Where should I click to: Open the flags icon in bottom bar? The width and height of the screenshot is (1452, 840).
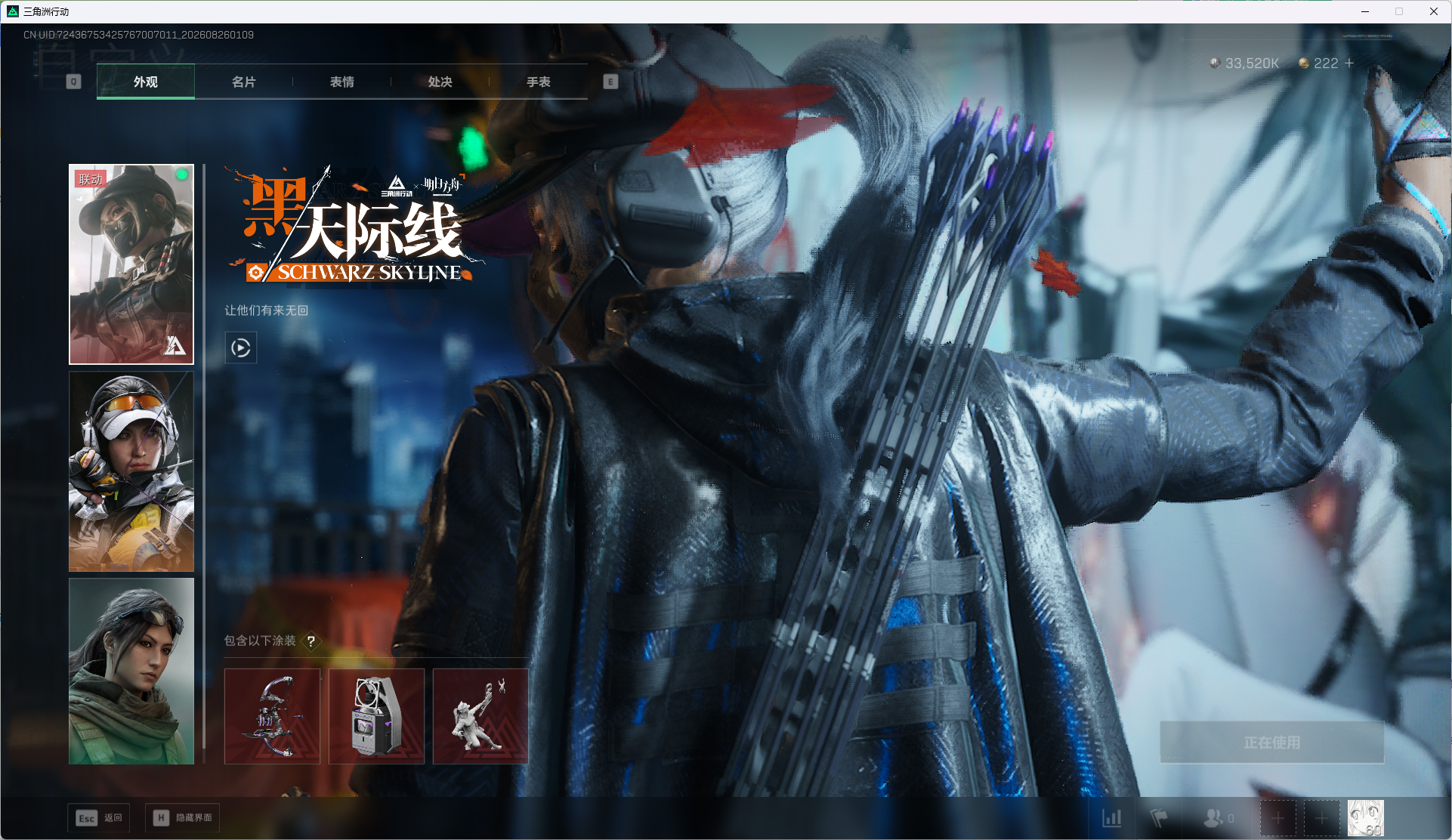[1158, 818]
